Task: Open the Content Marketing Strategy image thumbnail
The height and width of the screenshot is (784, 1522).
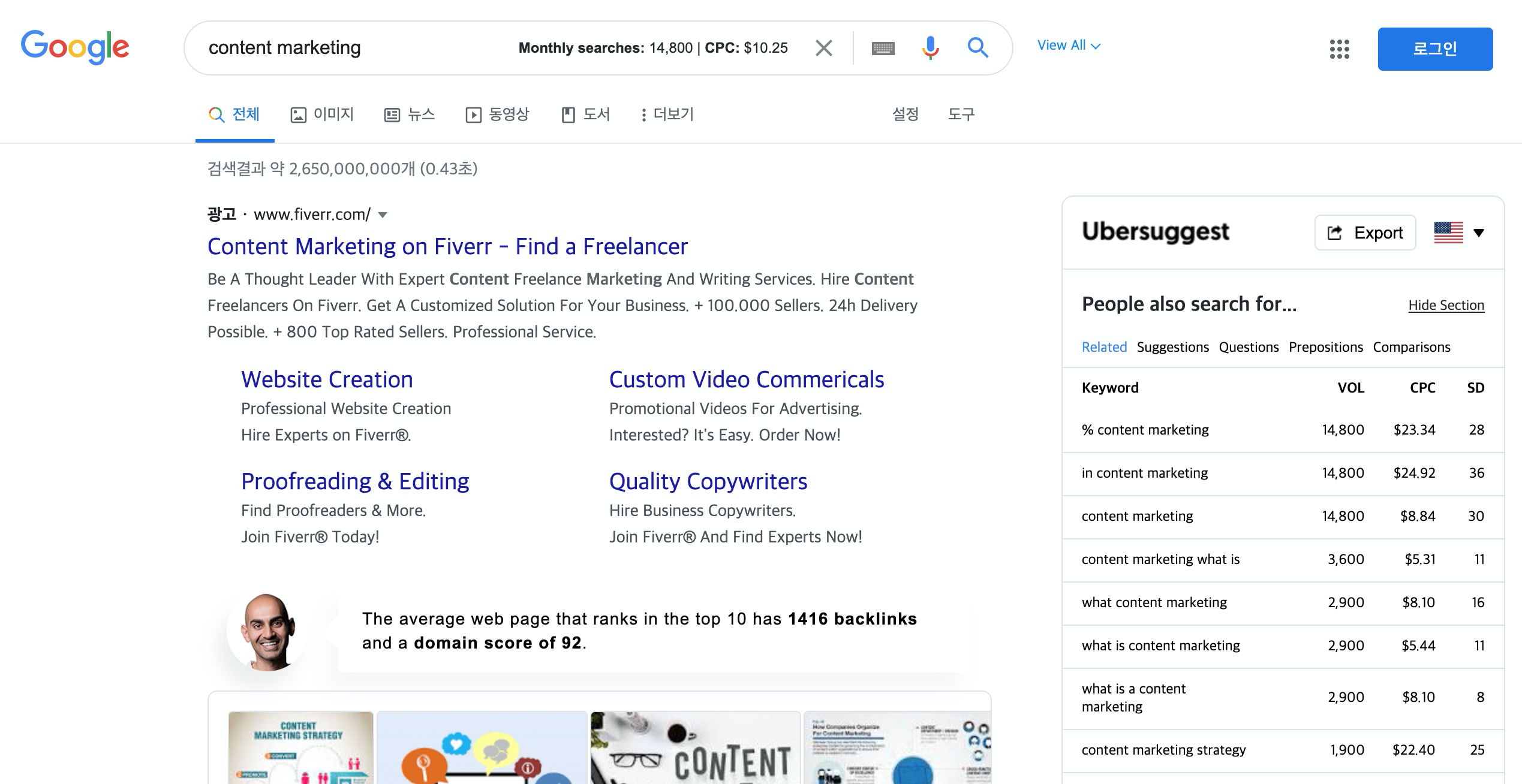Action: (x=301, y=748)
